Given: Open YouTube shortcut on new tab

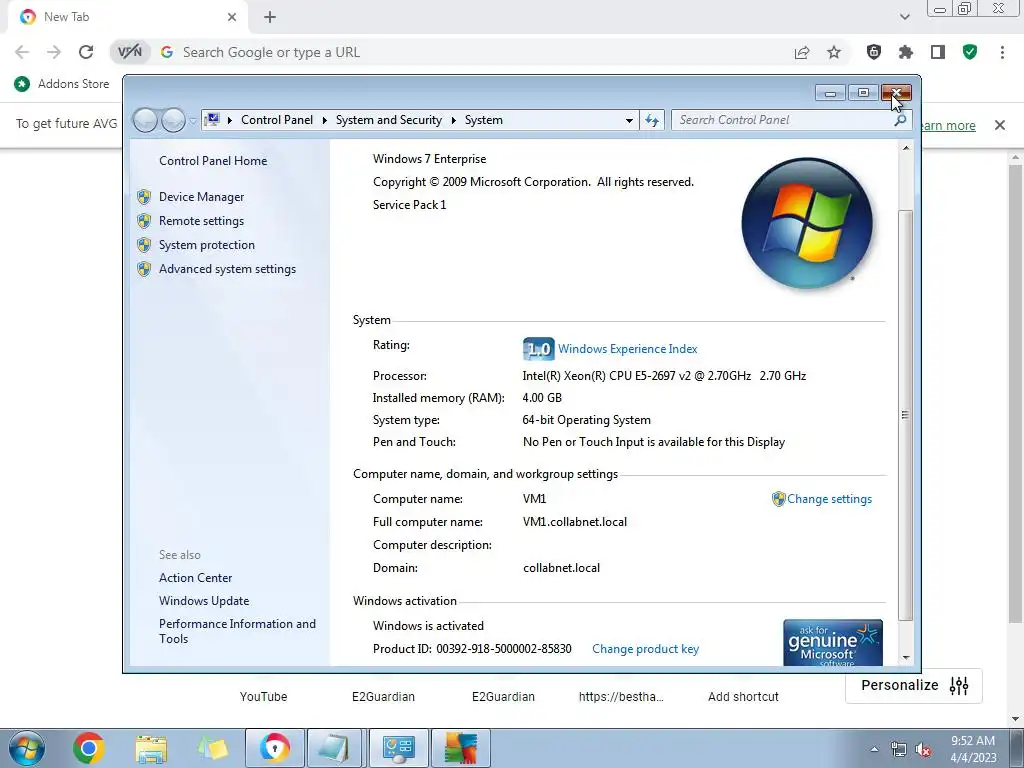Looking at the screenshot, I should 263,697.
